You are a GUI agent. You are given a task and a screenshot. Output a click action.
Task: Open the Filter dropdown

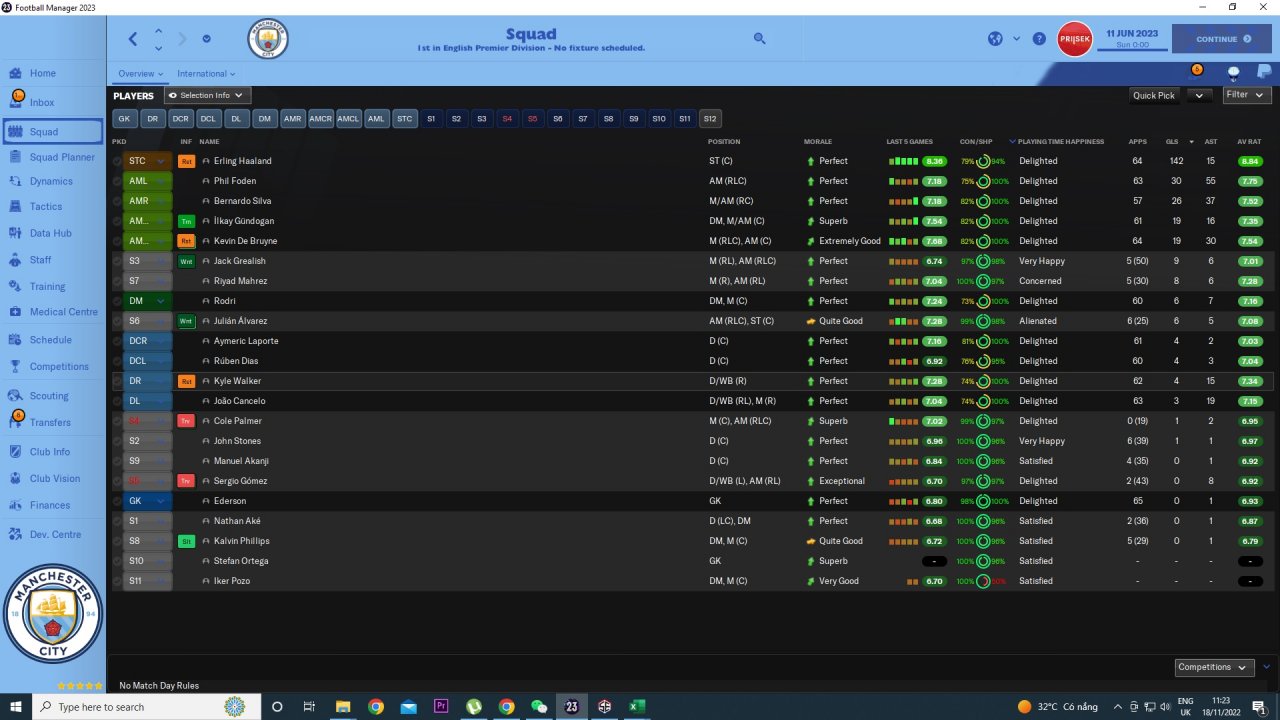click(1245, 95)
